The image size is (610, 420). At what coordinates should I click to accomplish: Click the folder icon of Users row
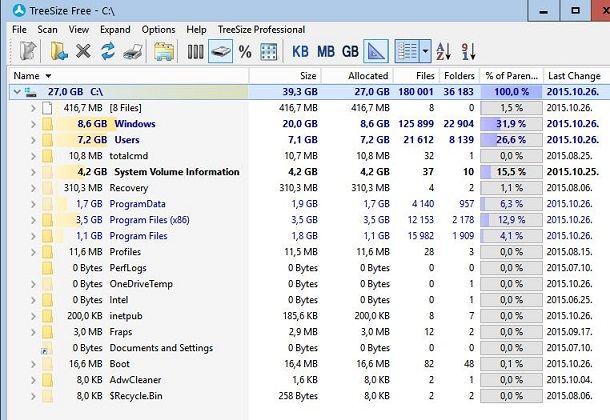(47, 140)
